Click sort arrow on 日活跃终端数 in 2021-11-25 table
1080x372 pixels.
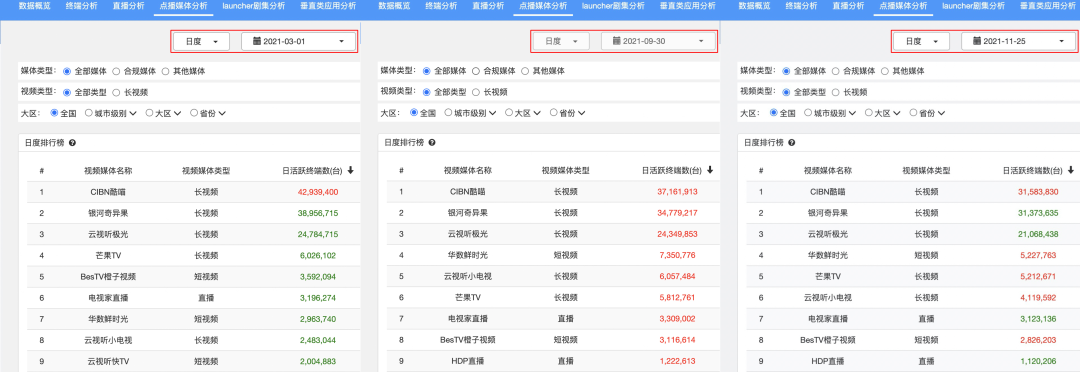[1070, 170]
